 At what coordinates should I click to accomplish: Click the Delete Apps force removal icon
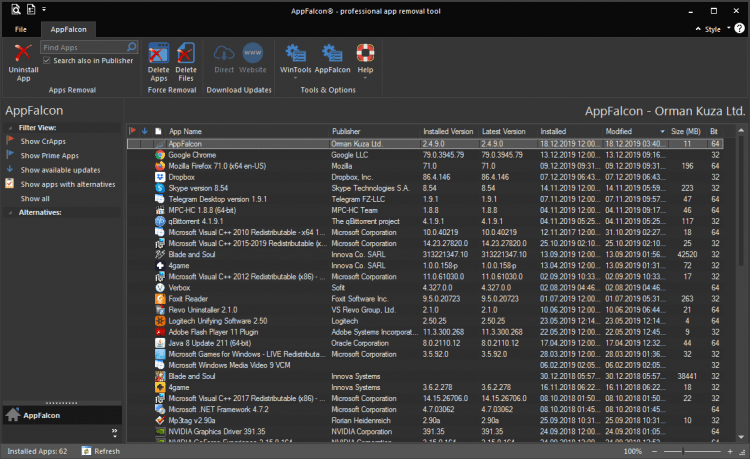(x=158, y=54)
